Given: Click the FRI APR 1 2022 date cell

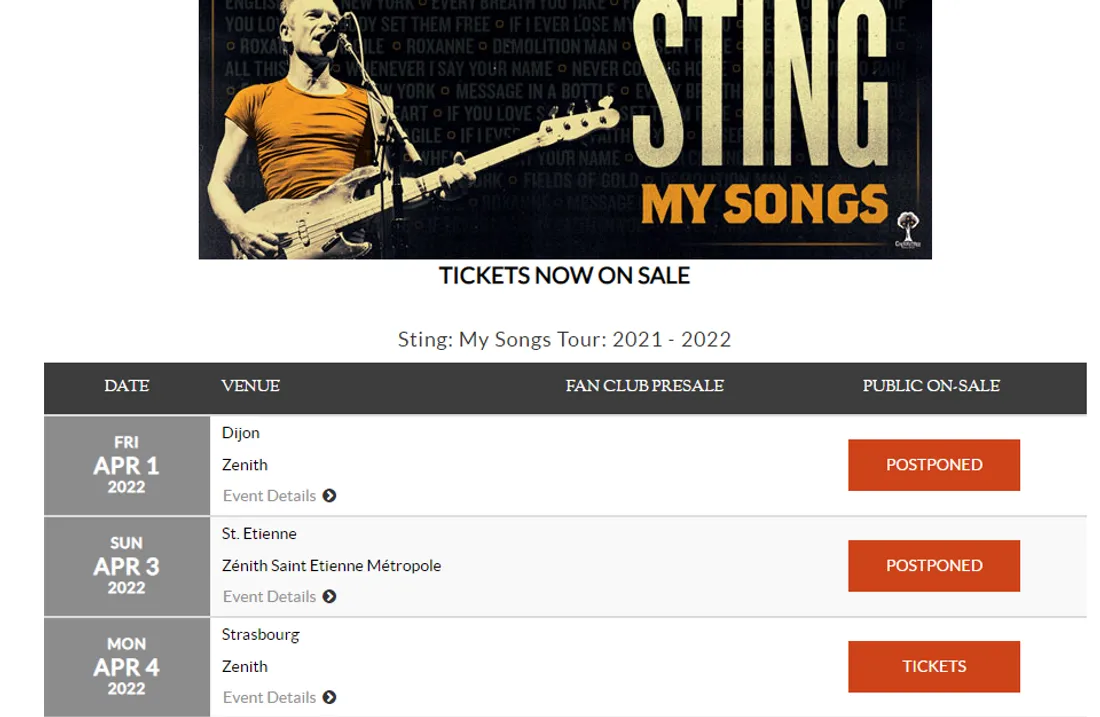Looking at the screenshot, I should (x=127, y=465).
